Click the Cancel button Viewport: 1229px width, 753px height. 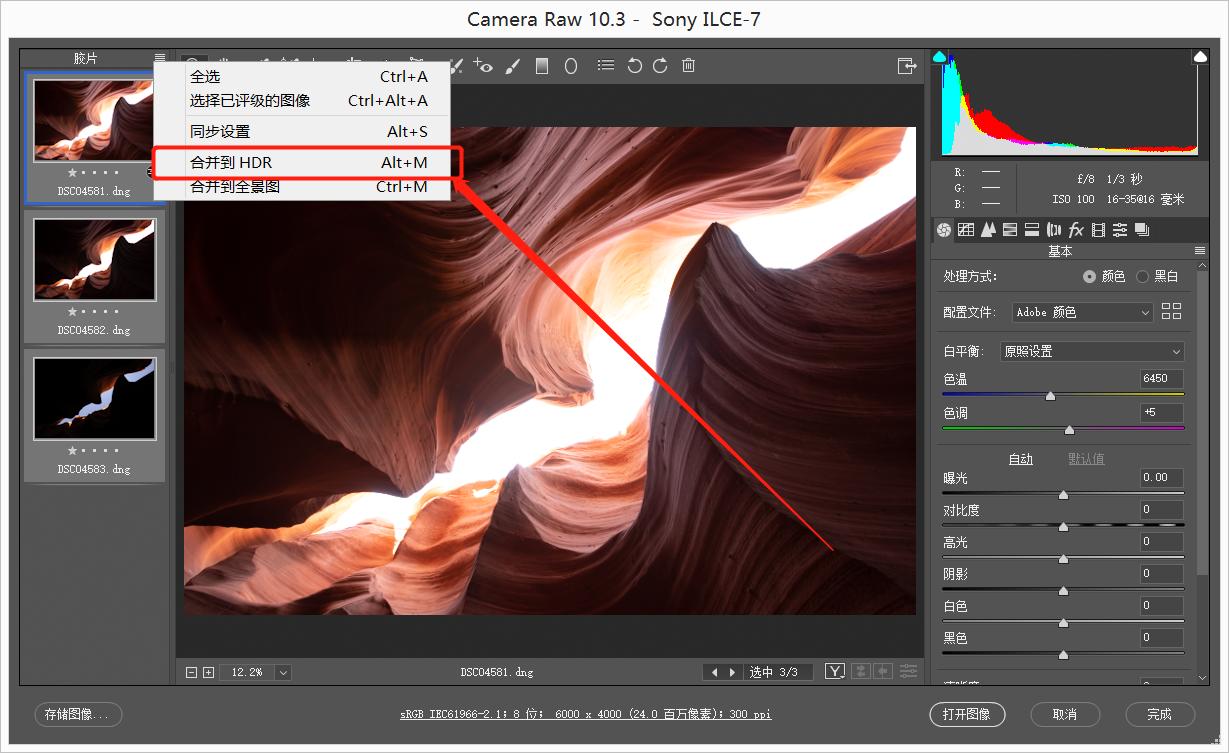pos(1065,714)
